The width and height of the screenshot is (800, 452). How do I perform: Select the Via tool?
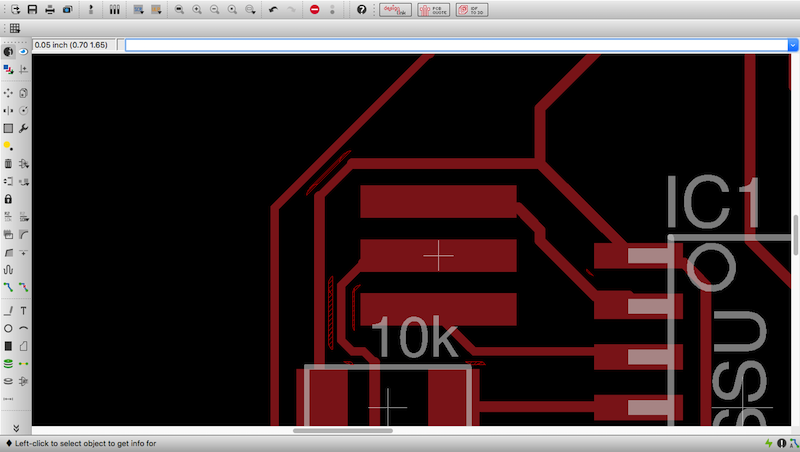click(x=8, y=364)
